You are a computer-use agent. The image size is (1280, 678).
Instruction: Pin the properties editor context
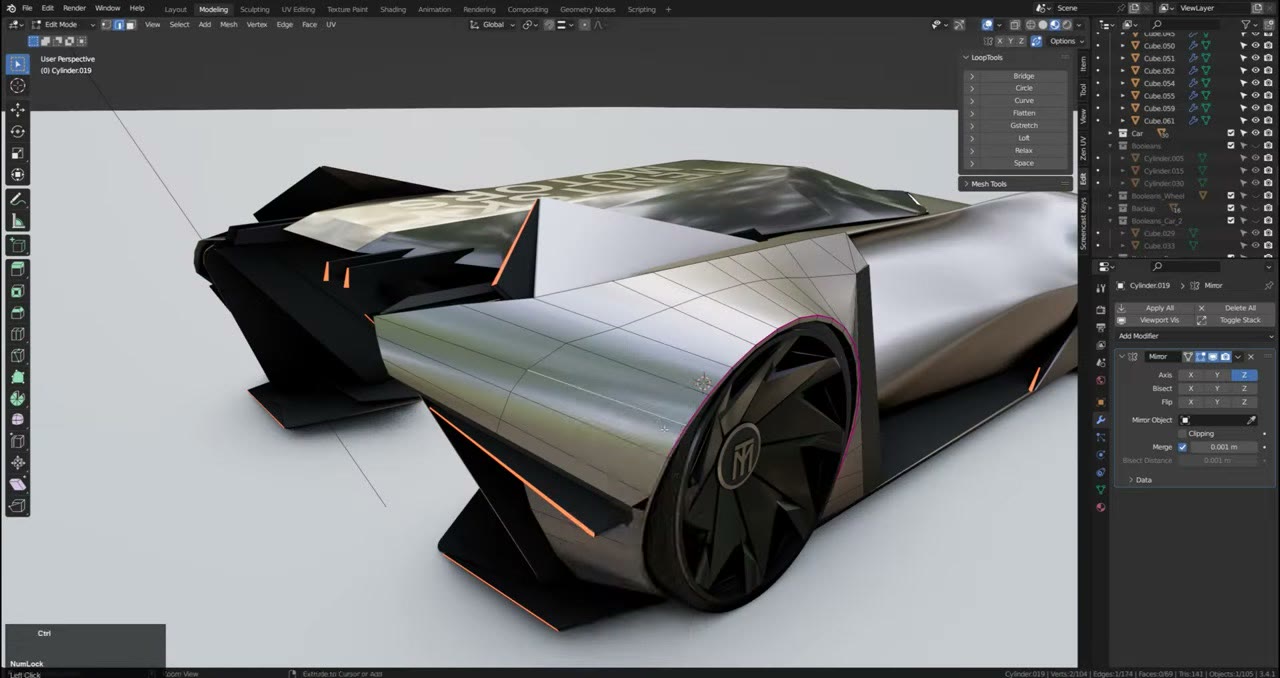pos(1269,285)
